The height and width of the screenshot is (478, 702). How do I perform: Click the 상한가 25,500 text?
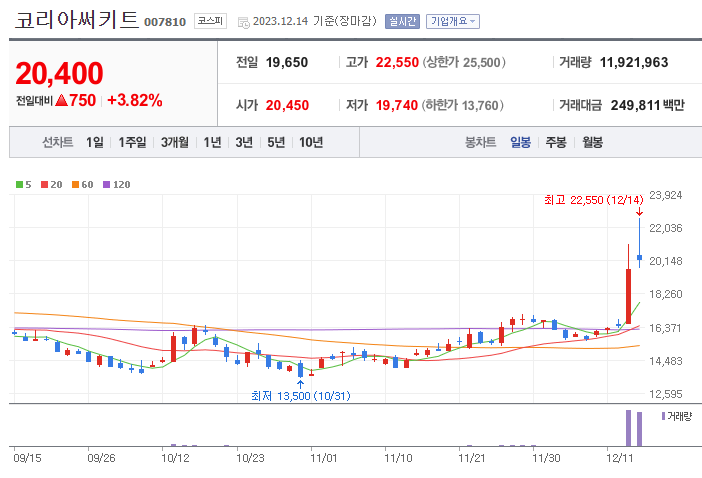pos(464,62)
